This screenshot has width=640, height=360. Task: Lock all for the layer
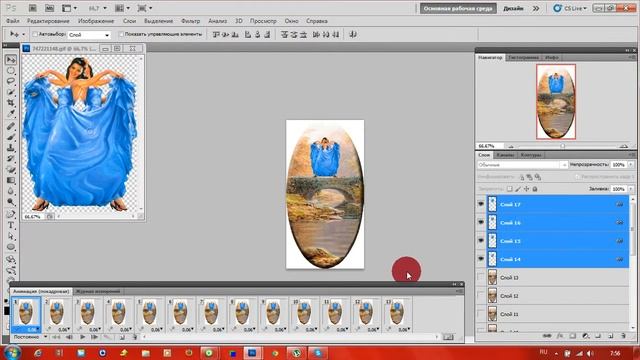[535, 189]
